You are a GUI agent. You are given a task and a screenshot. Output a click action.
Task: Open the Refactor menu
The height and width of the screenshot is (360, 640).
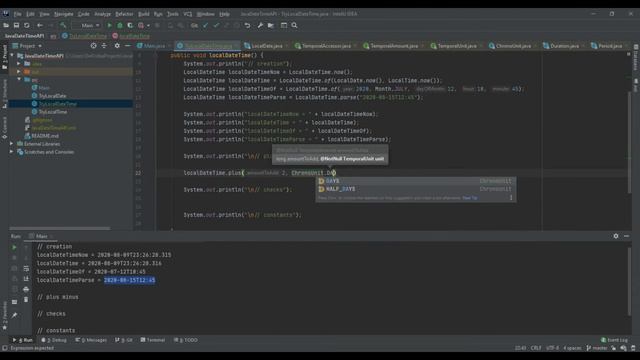tap(124, 14)
